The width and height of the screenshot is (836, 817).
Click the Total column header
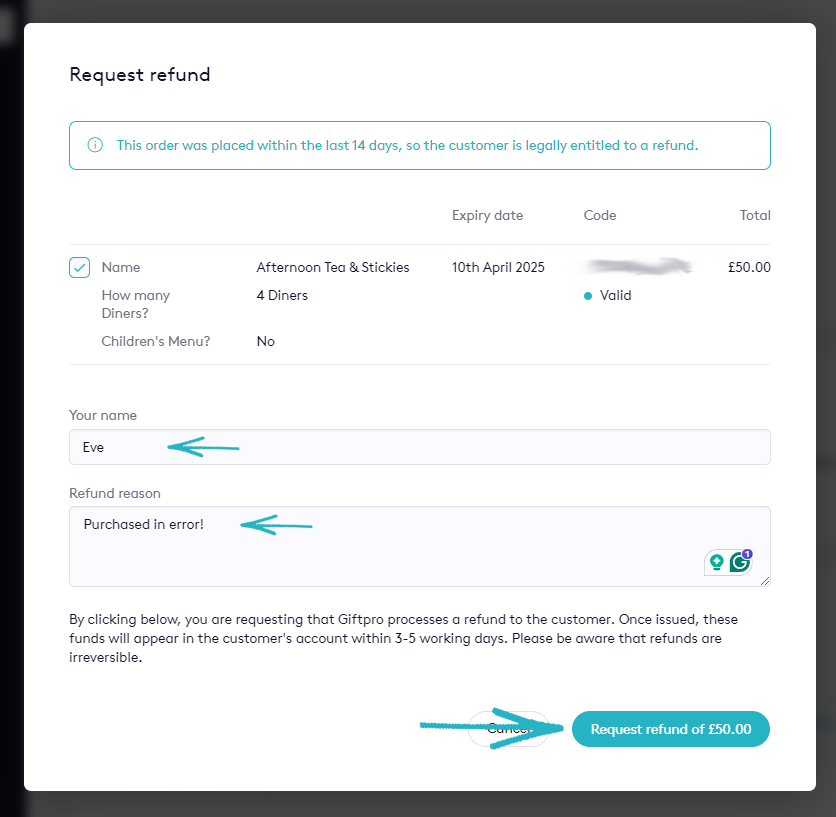(x=755, y=216)
